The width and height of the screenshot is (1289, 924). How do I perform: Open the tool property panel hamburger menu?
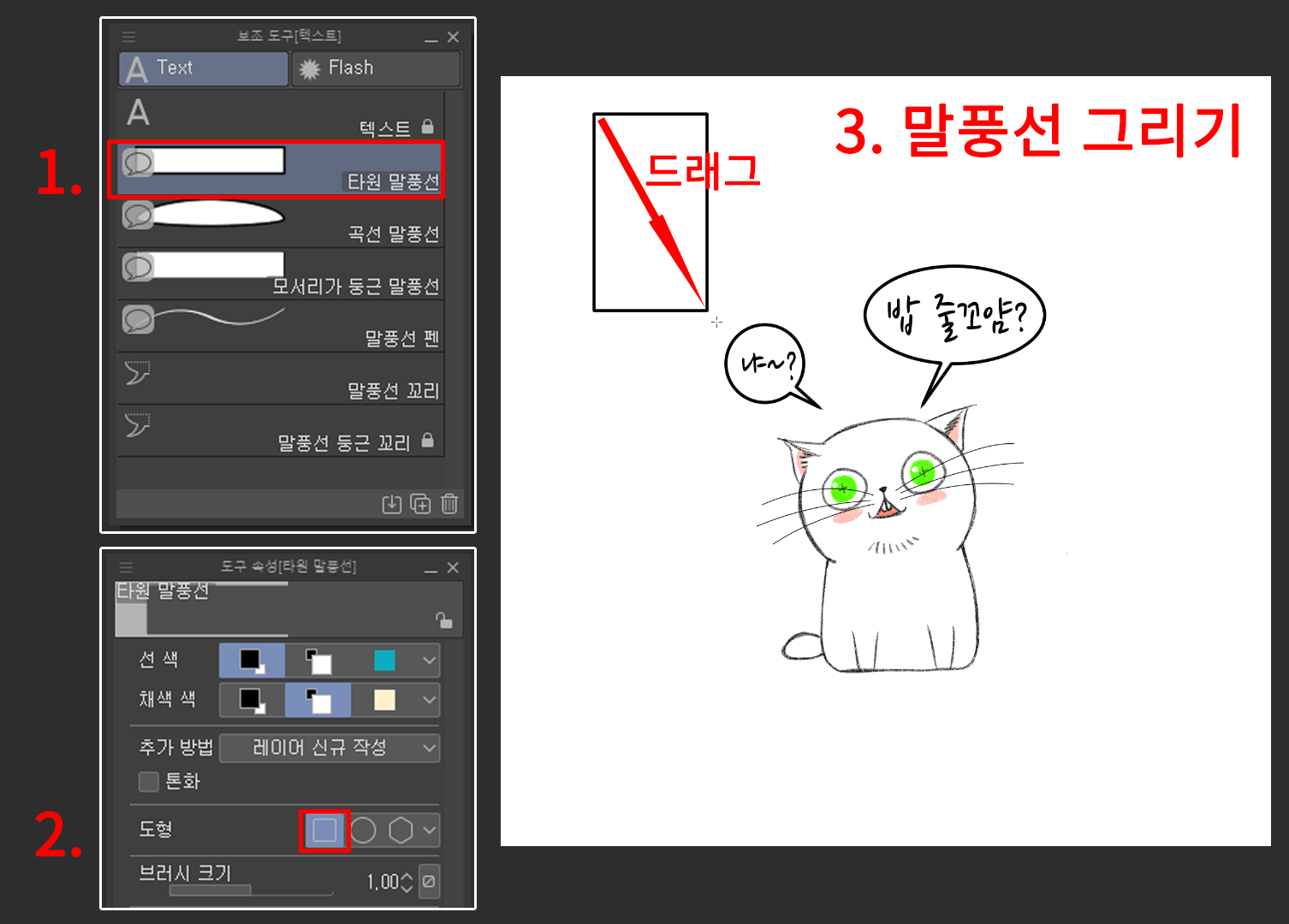point(127,567)
